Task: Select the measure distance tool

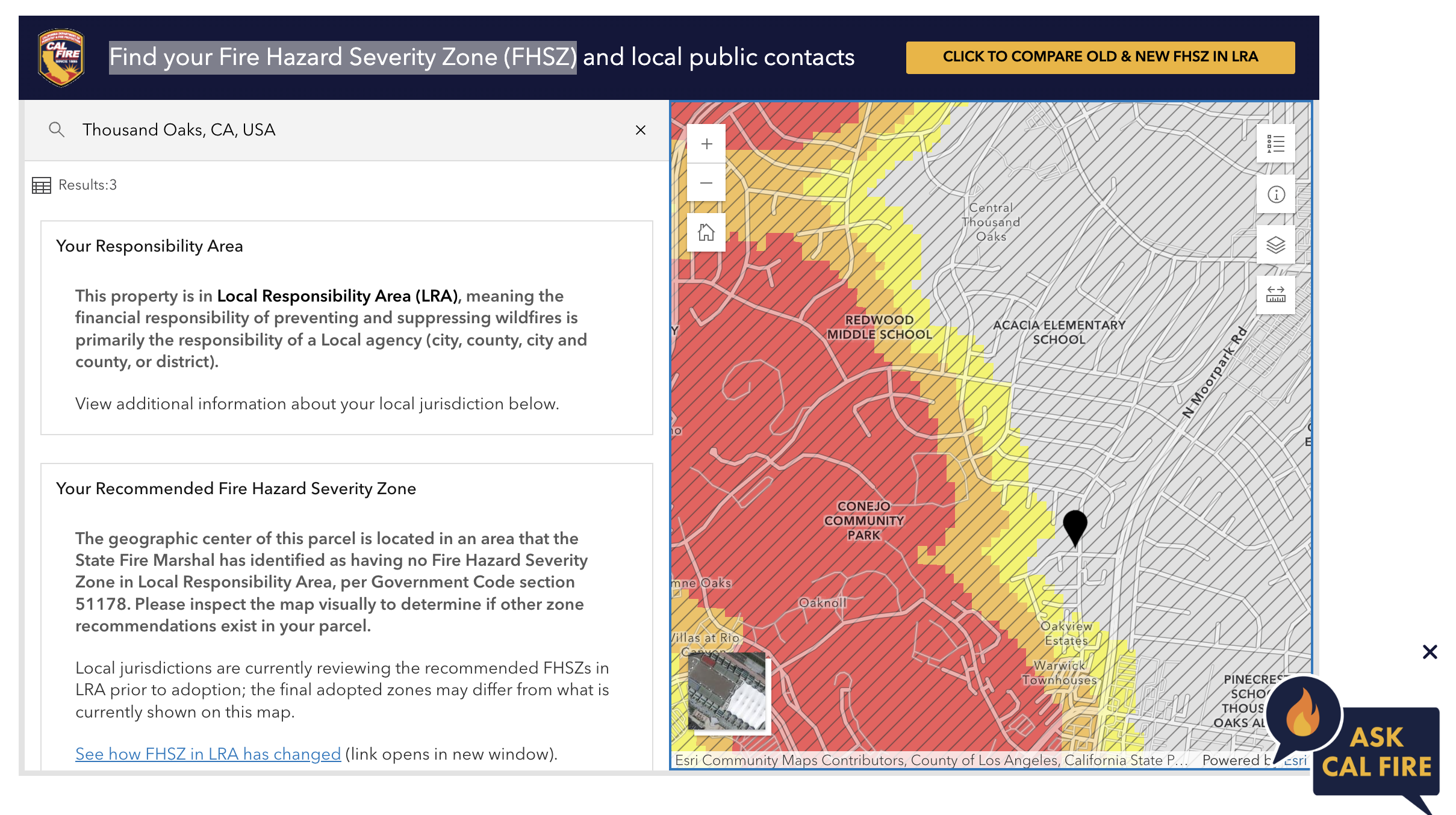Action: pos(1275,294)
